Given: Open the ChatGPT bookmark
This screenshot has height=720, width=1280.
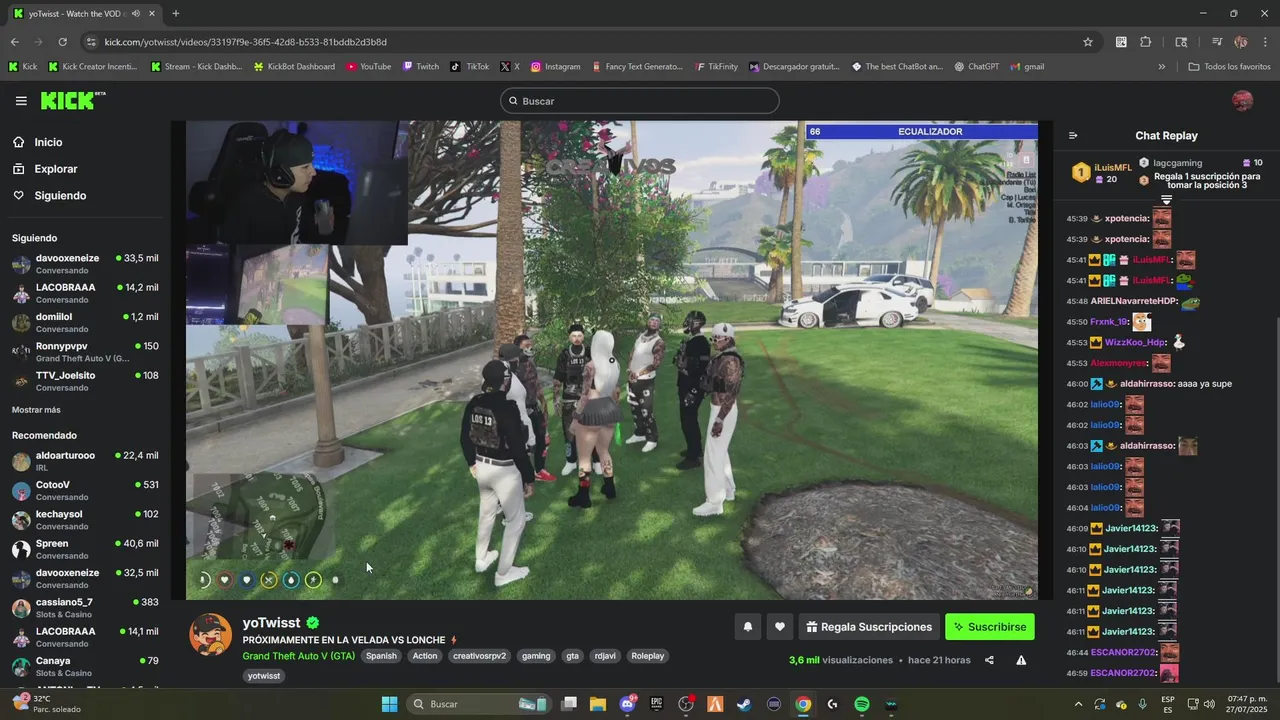Looking at the screenshot, I should (x=977, y=67).
